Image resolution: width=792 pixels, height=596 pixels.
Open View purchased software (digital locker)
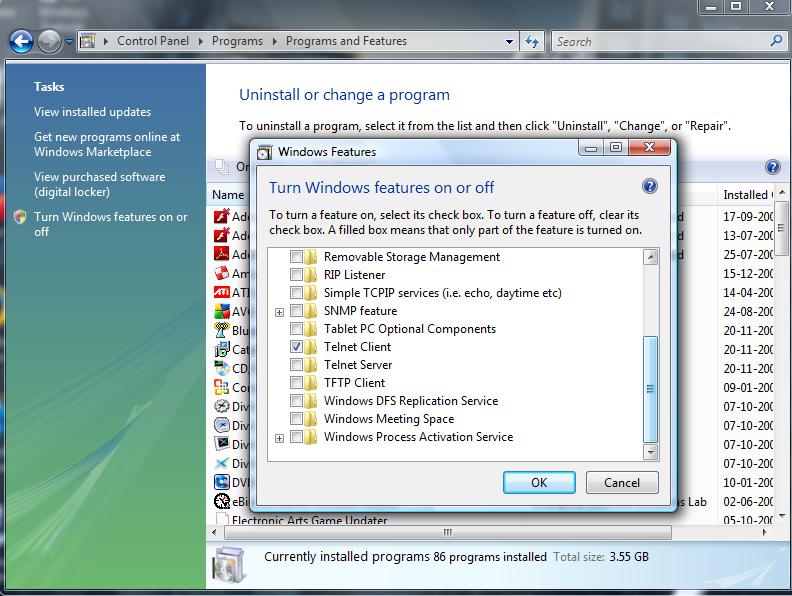pyautogui.click(x=100, y=184)
